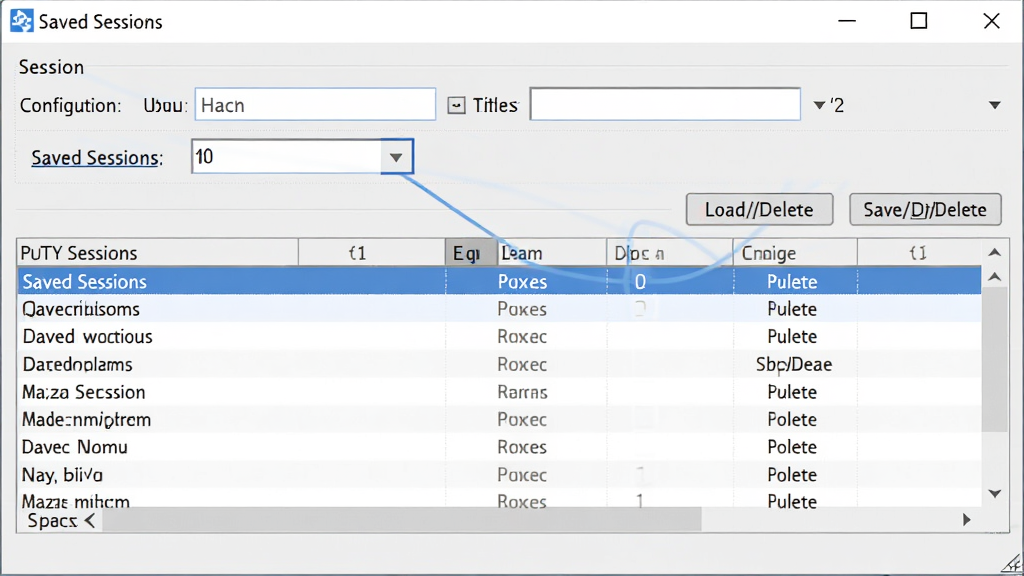Click the window resize grip icon
The height and width of the screenshot is (576, 1024).
[1013, 564]
